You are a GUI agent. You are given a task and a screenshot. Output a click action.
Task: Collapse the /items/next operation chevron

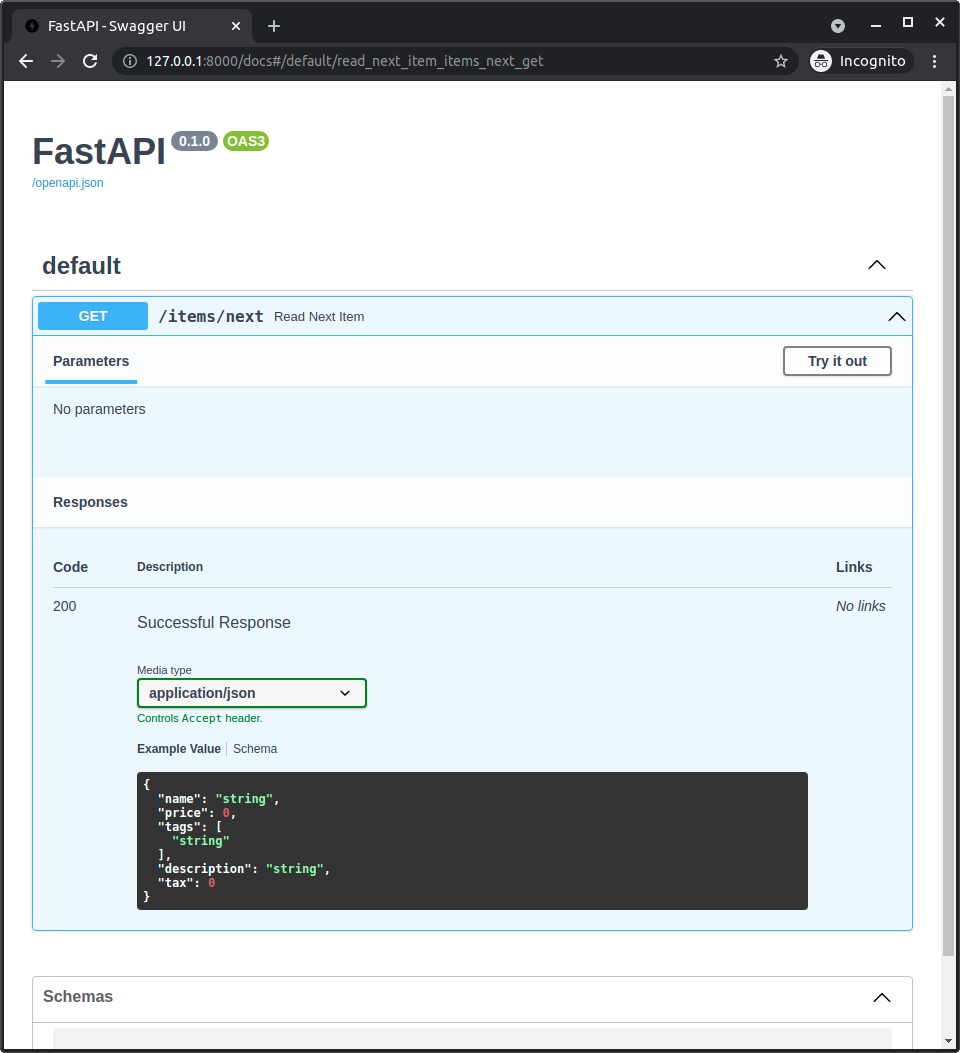[897, 317]
